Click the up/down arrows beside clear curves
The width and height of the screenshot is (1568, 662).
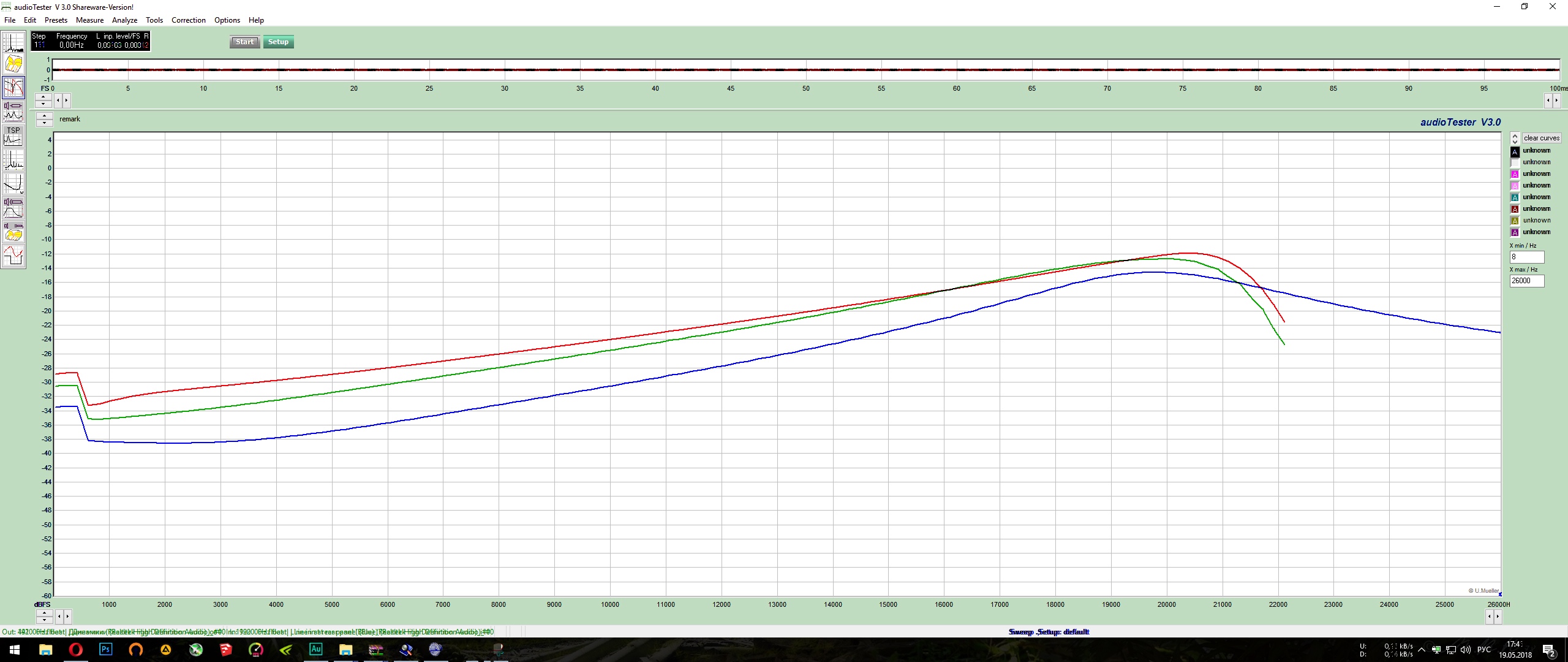pos(1515,139)
